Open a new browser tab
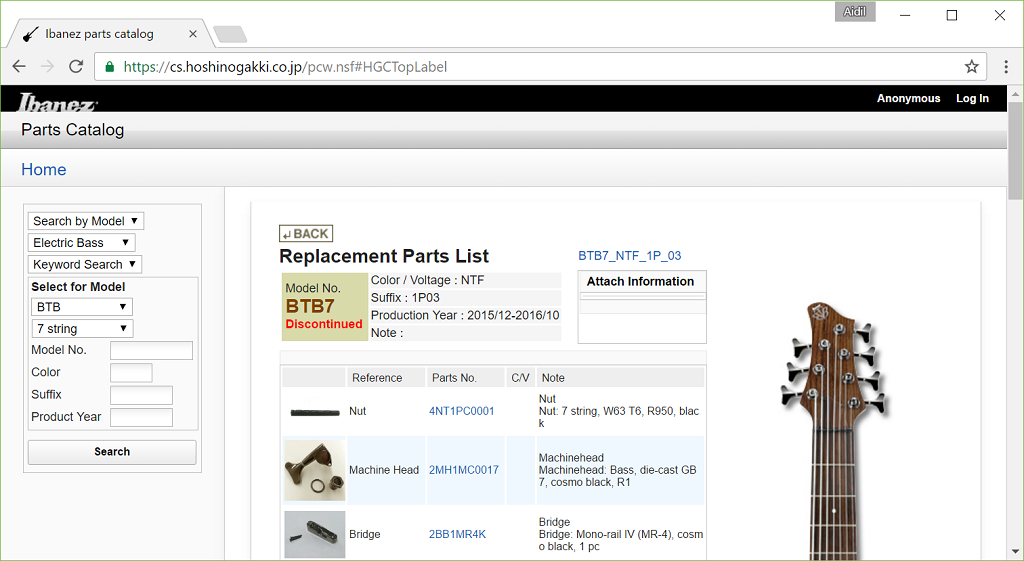Screen dimensions: 1024x561 click(x=230, y=34)
